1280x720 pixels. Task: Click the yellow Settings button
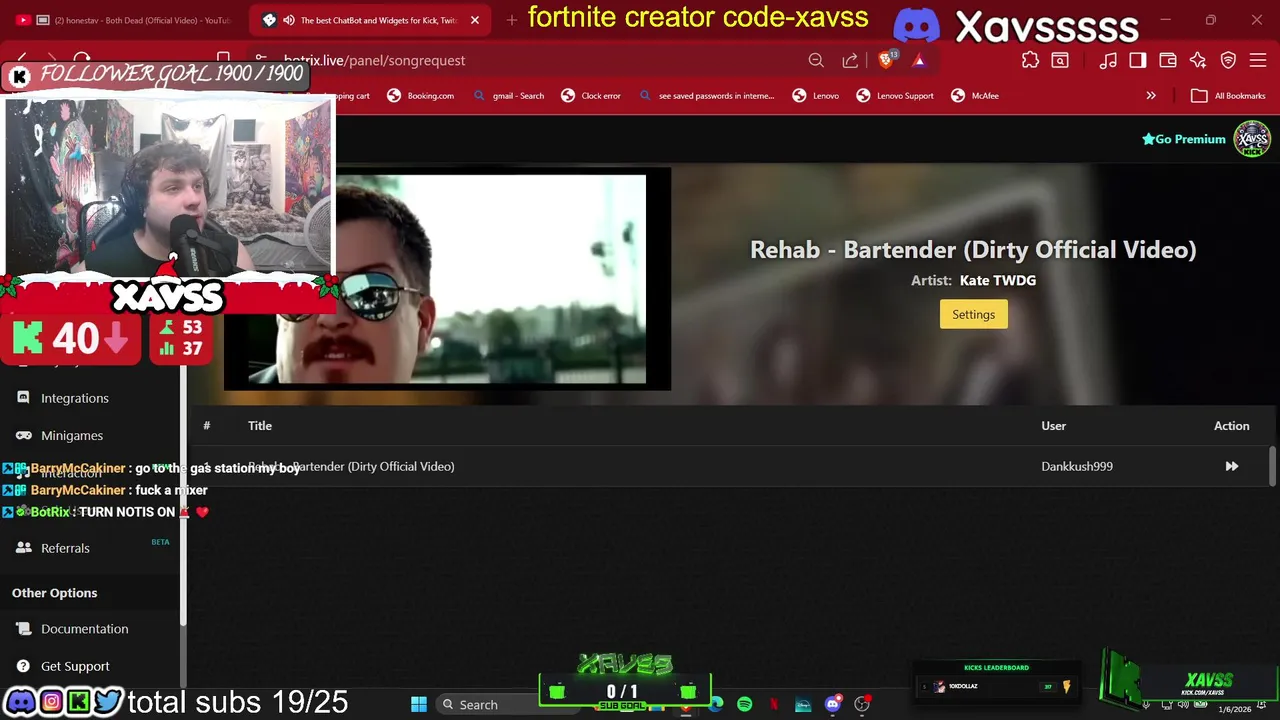[973, 315]
